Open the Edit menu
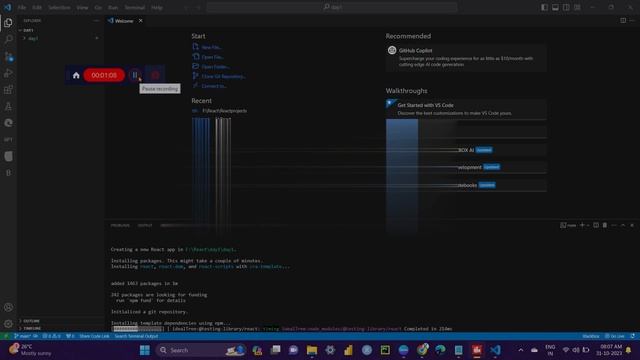This screenshot has height=360, width=640. pyautogui.click(x=37, y=7)
